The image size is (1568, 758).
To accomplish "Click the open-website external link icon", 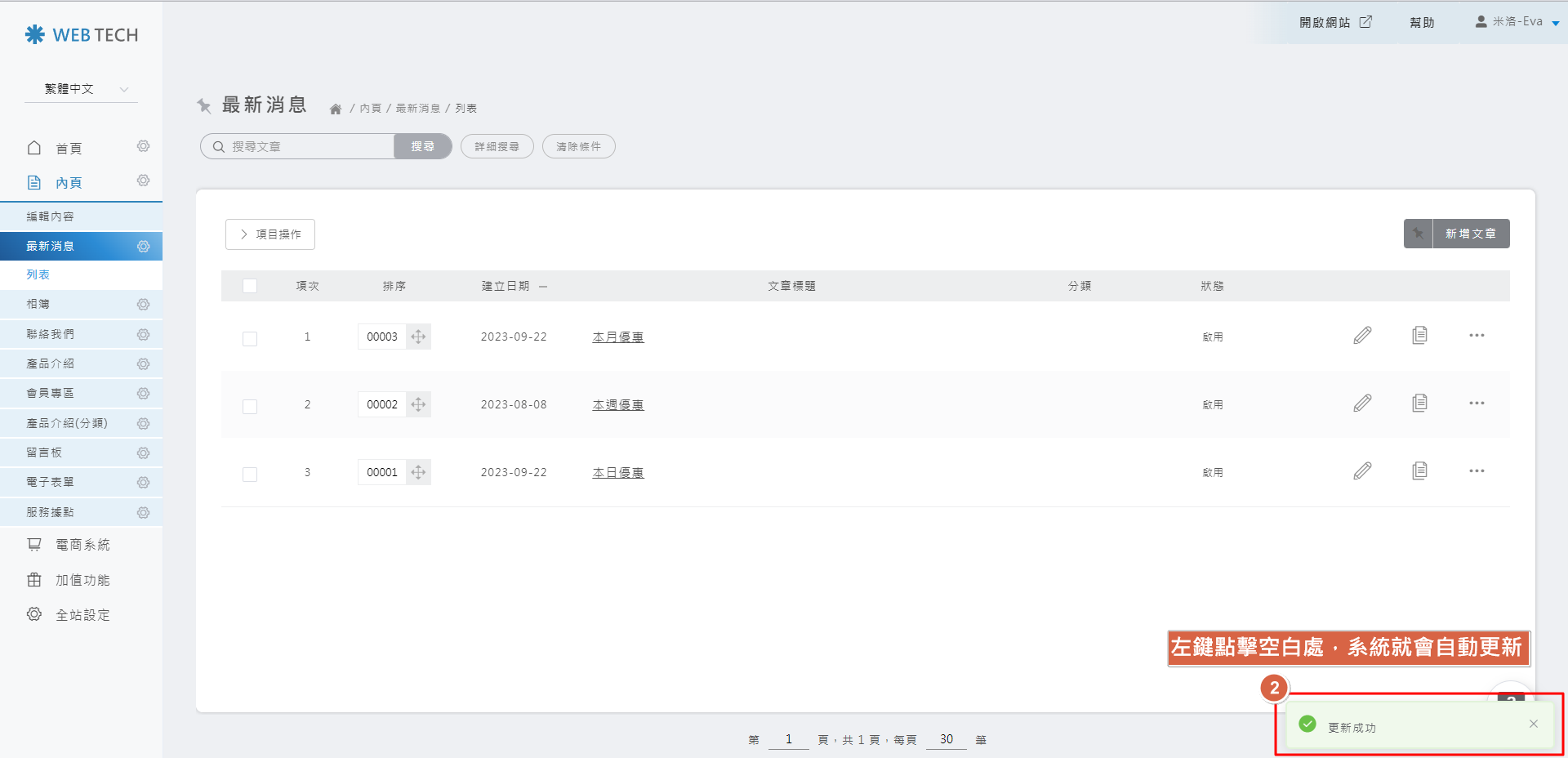I will pos(1365,22).
